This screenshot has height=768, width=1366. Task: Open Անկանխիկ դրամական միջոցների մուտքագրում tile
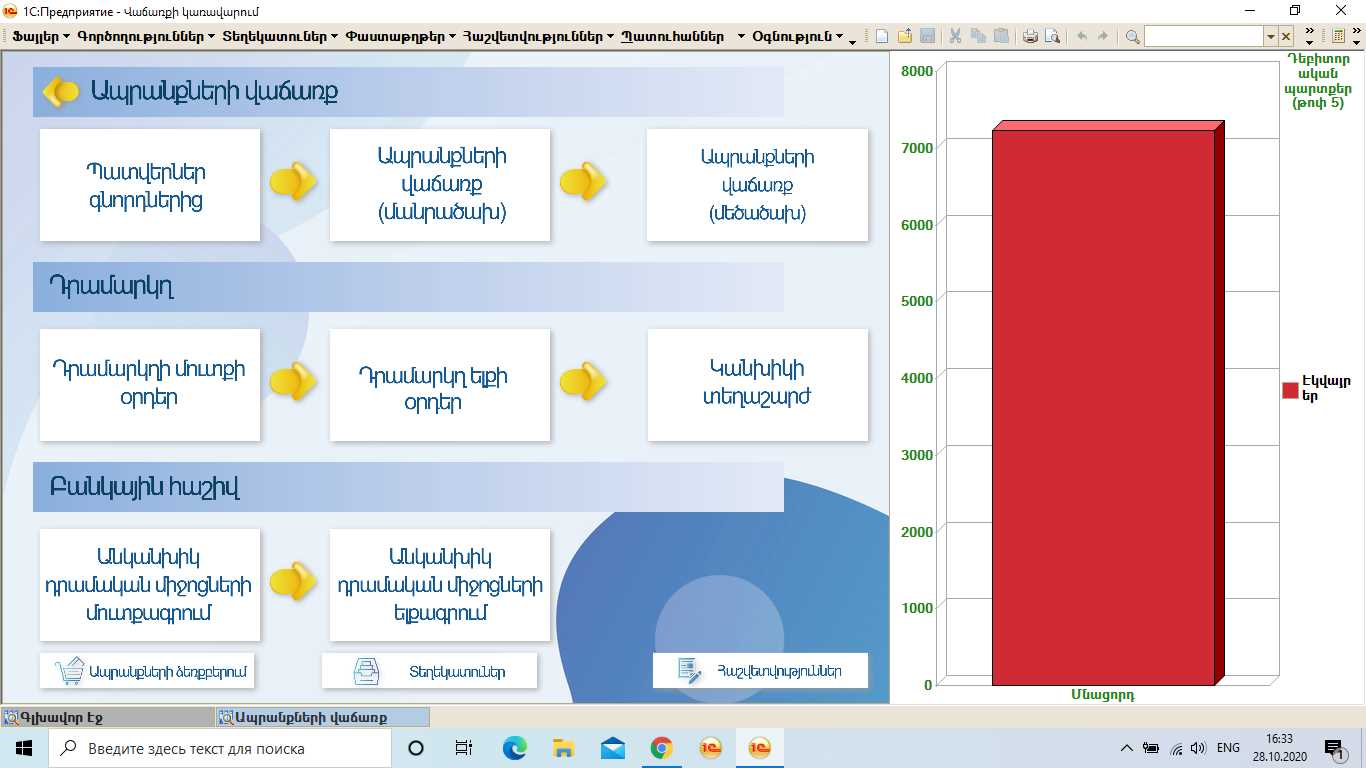pos(150,585)
